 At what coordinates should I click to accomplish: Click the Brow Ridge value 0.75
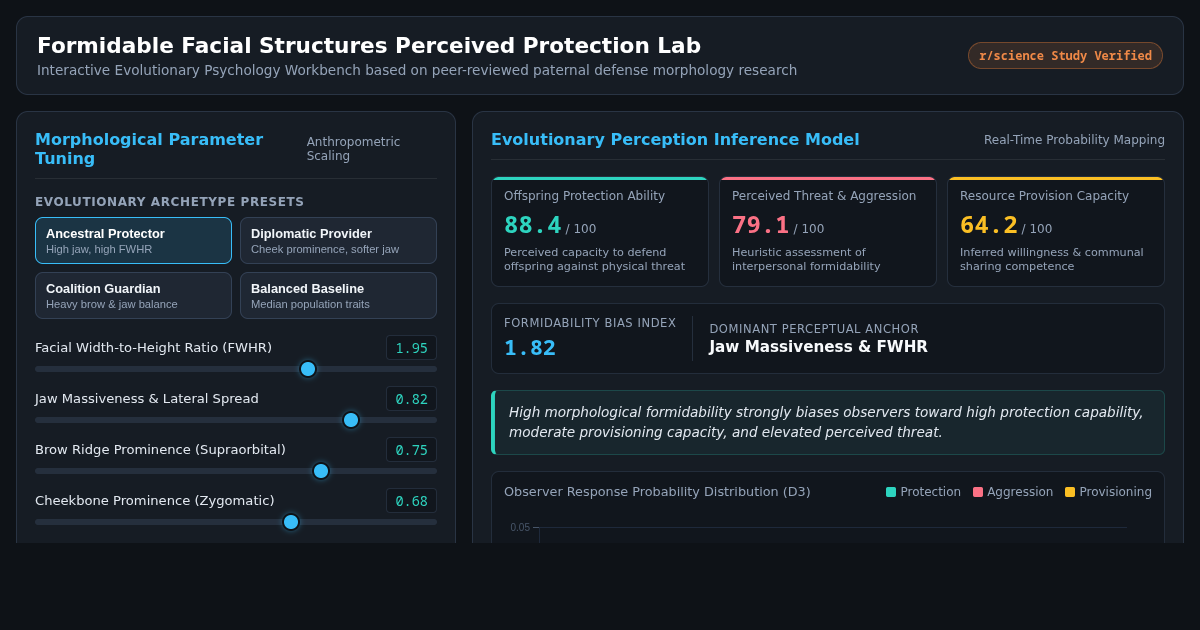(x=411, y=450)
